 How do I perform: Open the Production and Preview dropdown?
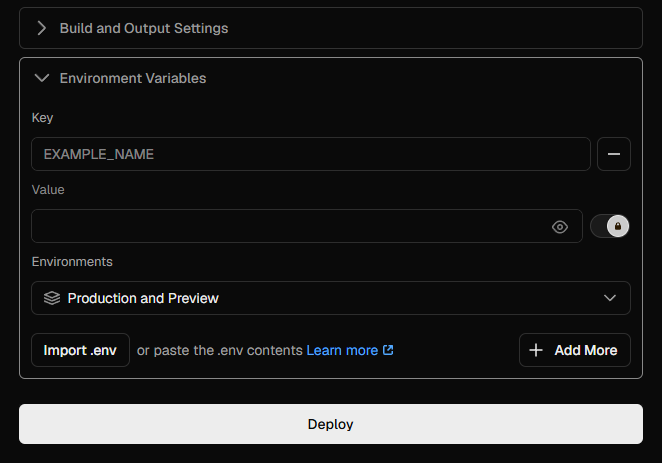point(331,298)
